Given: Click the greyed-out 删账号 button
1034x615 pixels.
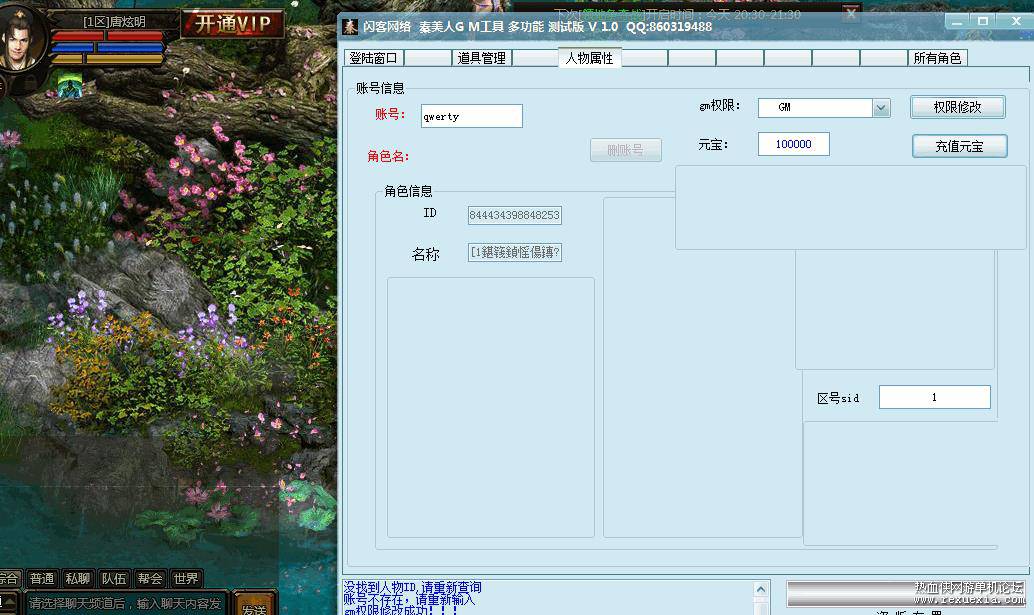Looking at the screenshot, I should pos(625,150).
